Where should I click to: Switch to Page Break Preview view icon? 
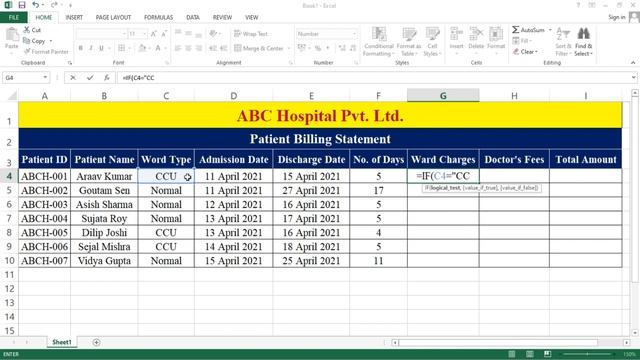pos(548,353)
